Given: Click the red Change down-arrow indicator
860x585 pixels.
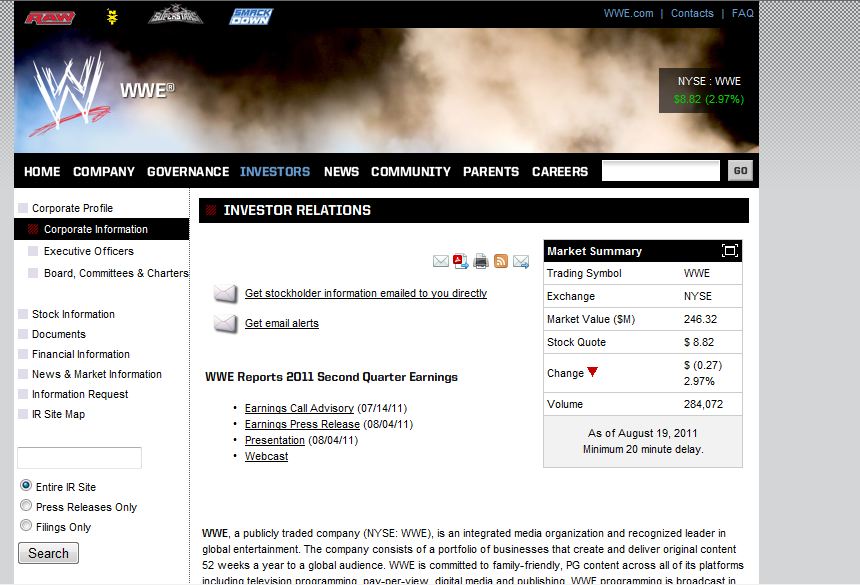Looking at the screenshot, I should click(x=592, y=372).
